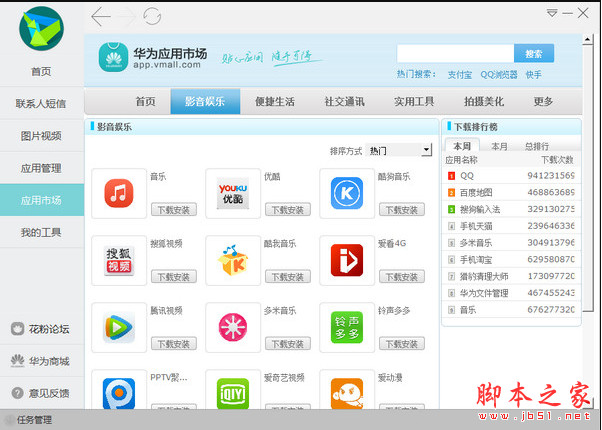Click 下载安装 for 多米音乐
The image size is (602, 430).
(288, 344)
